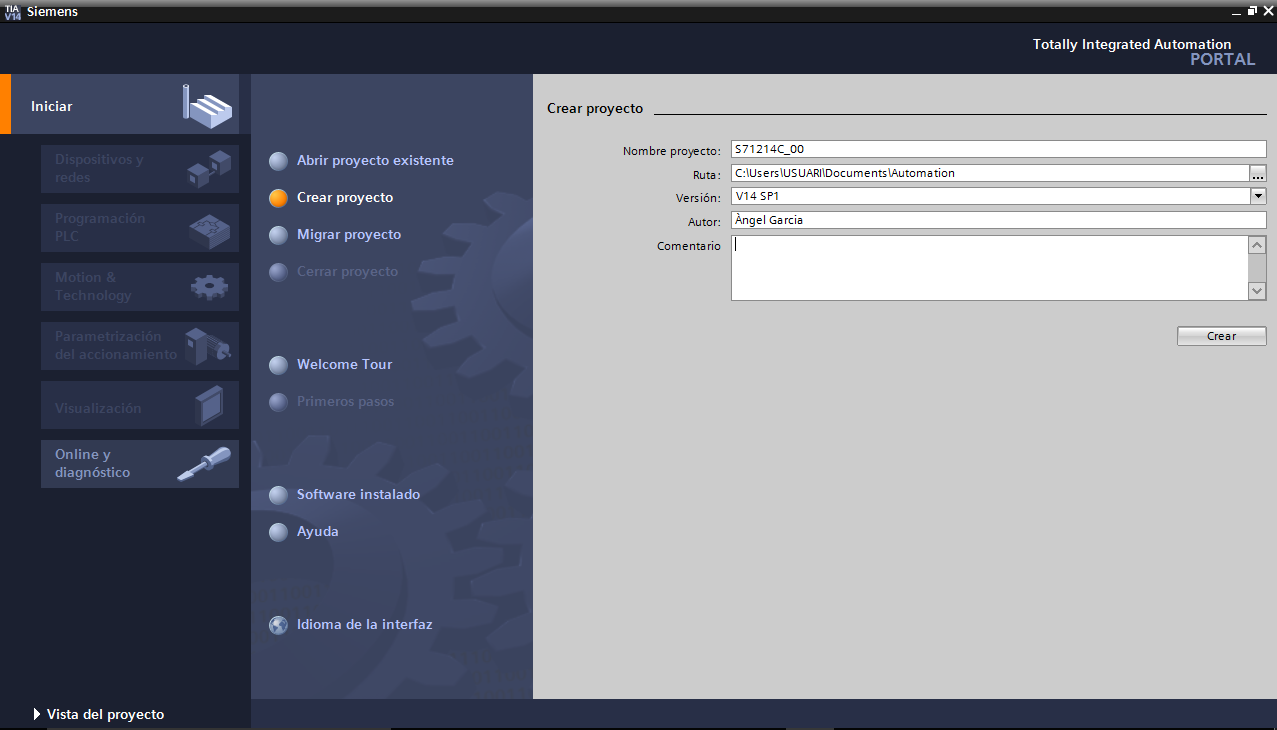
Task: Click the globe icon for Idioma de la interfaz
Action: (278, 625)
